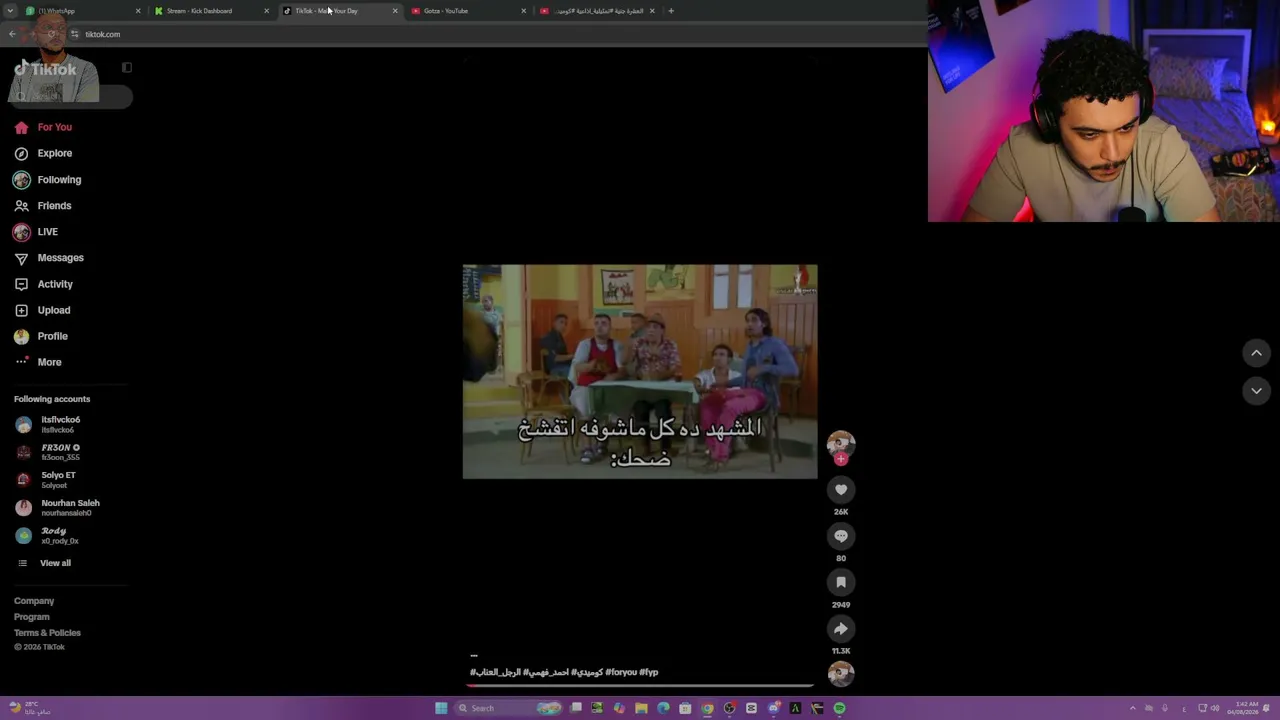Screen dimensions: 1280x720
Task: Go to the previous video with up arrow
Action: [x=1257, y=353]
